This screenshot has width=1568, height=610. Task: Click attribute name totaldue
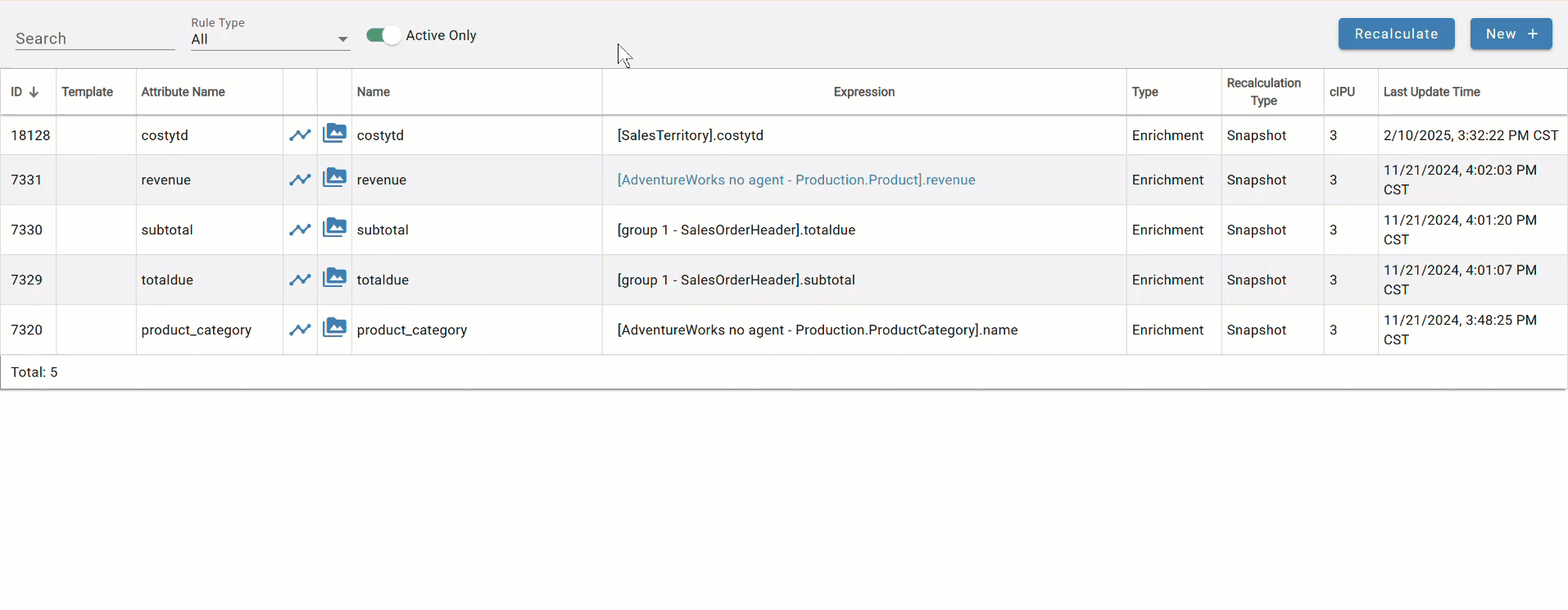pyautogui.click(x=167, y=280)
